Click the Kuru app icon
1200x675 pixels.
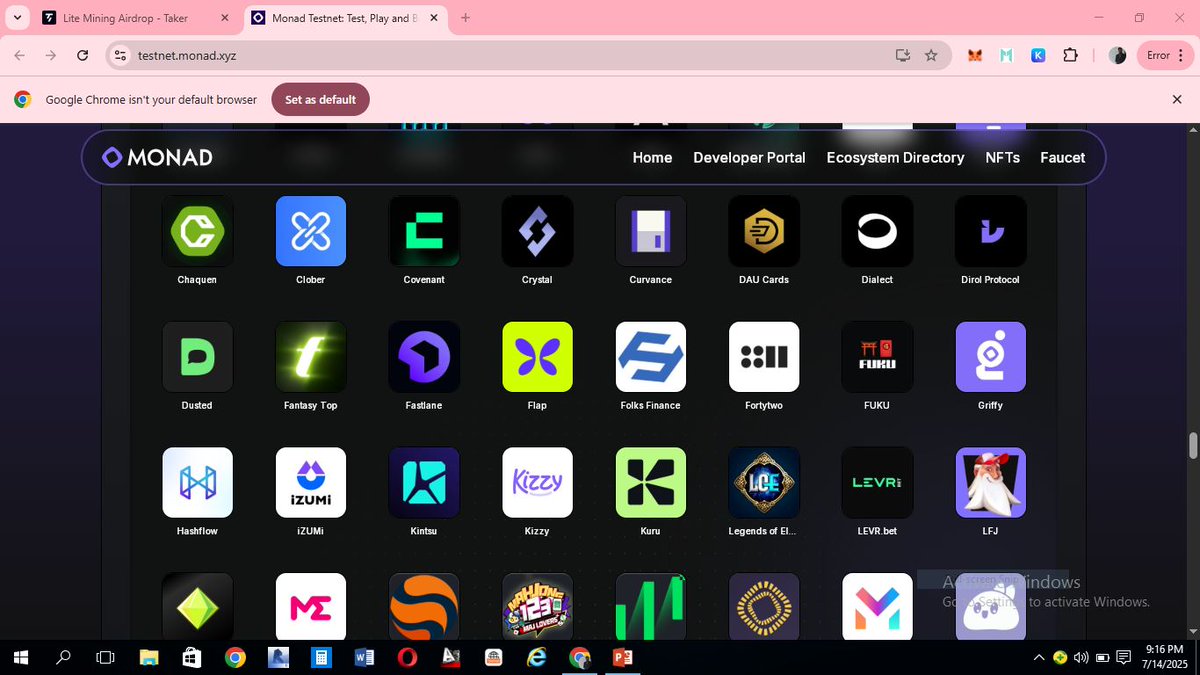coord(651,482)
